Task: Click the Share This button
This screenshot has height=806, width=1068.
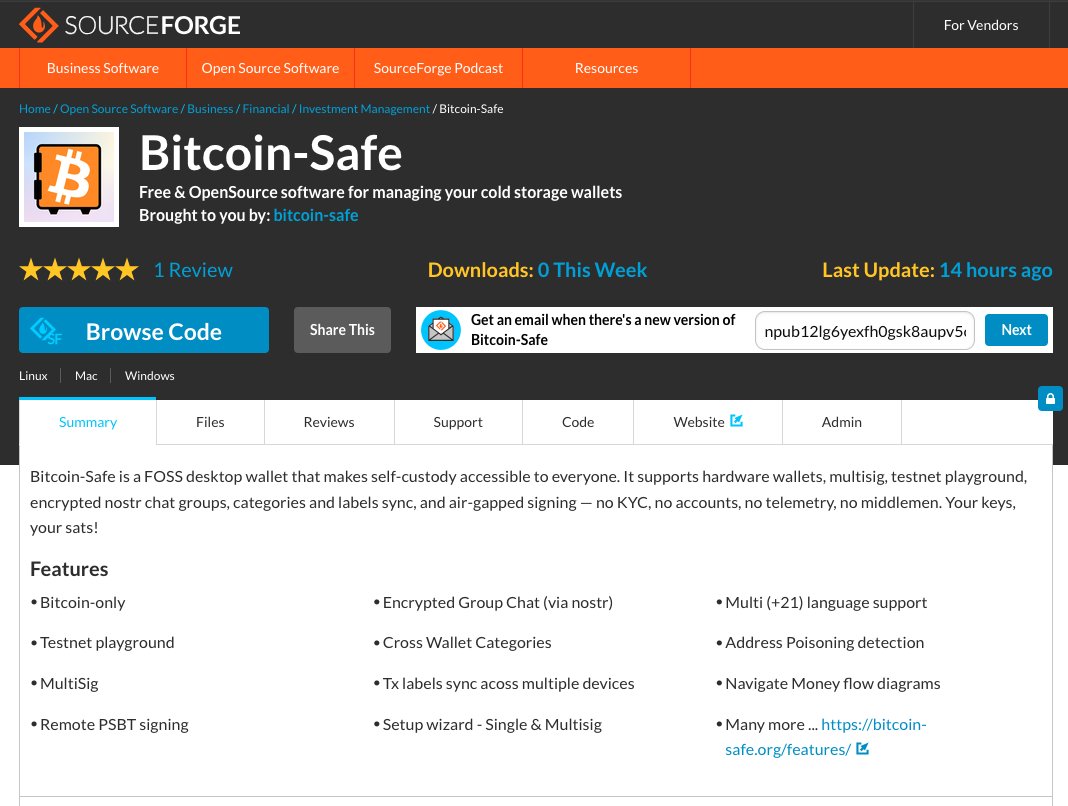Action: [342, 330]
